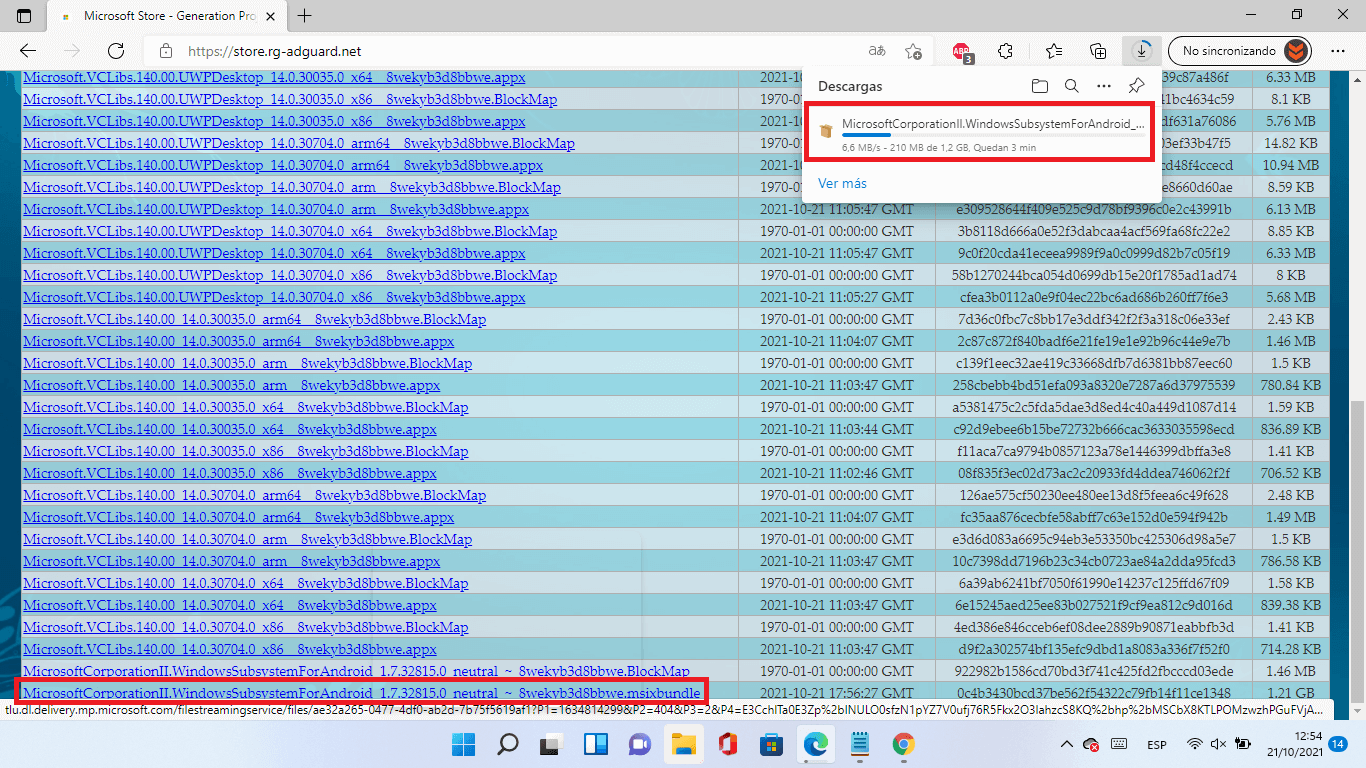Open the Collections panel
The width and height of the screenshot is (1366, 768).
coord(1098,51)
